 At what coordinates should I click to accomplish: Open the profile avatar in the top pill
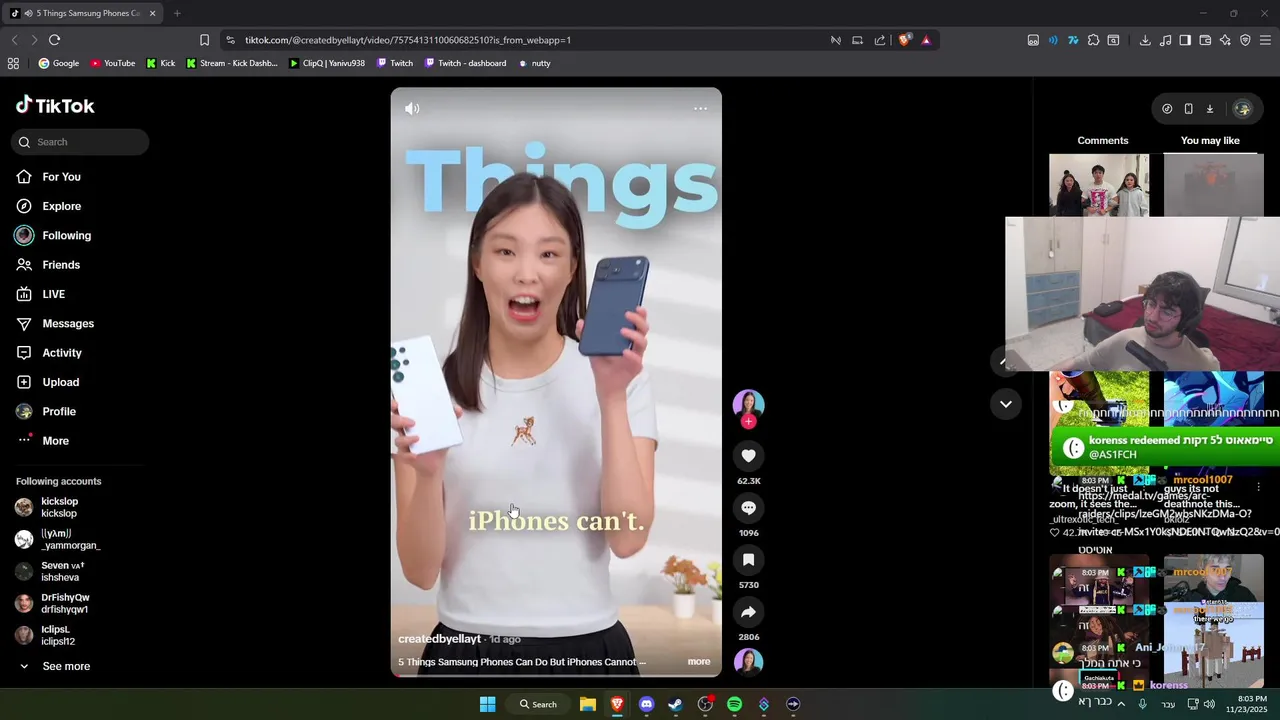coord(1242,109)
